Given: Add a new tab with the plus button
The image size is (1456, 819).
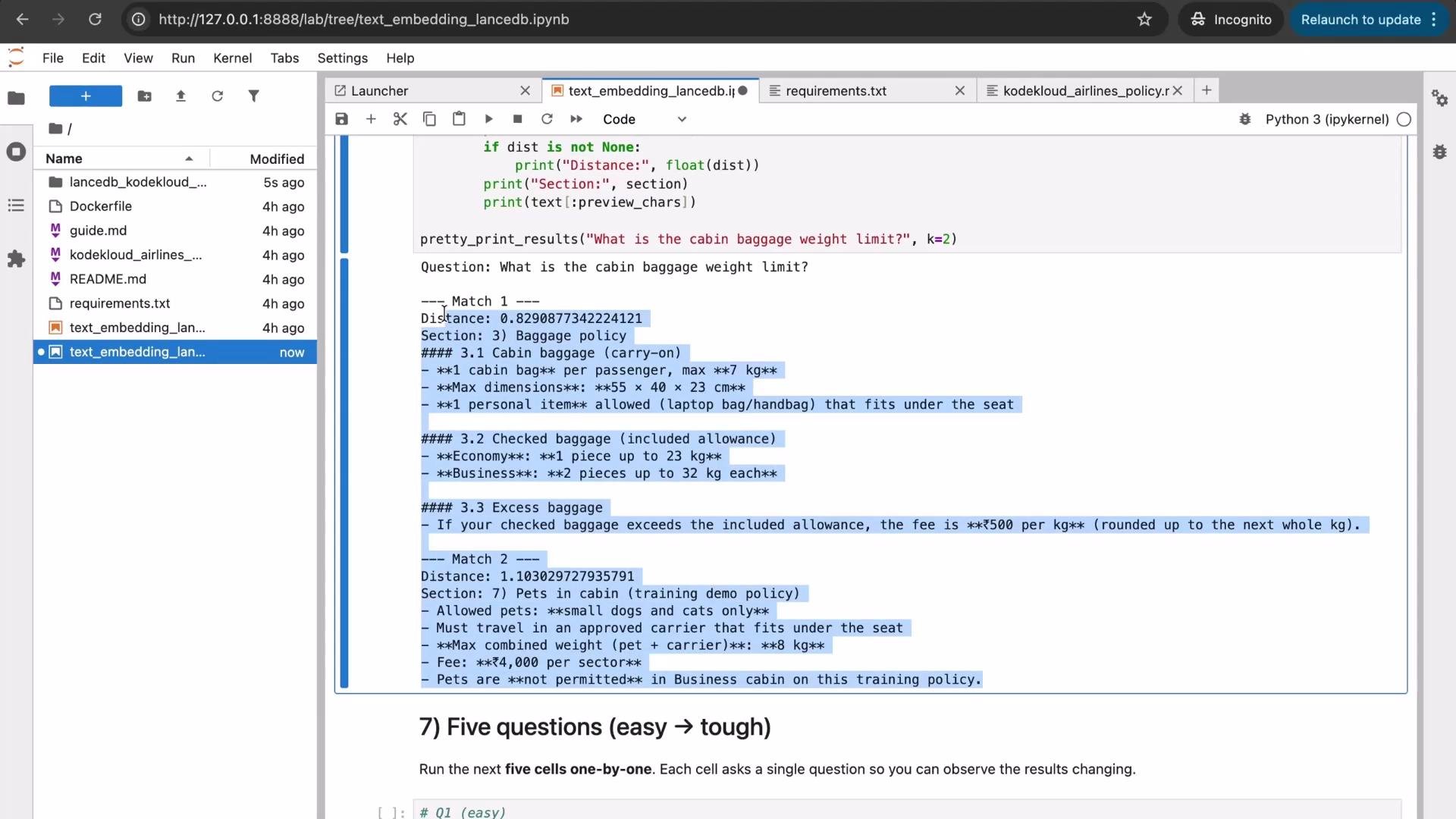Looking at the screenshot, I should point(1206,90).
